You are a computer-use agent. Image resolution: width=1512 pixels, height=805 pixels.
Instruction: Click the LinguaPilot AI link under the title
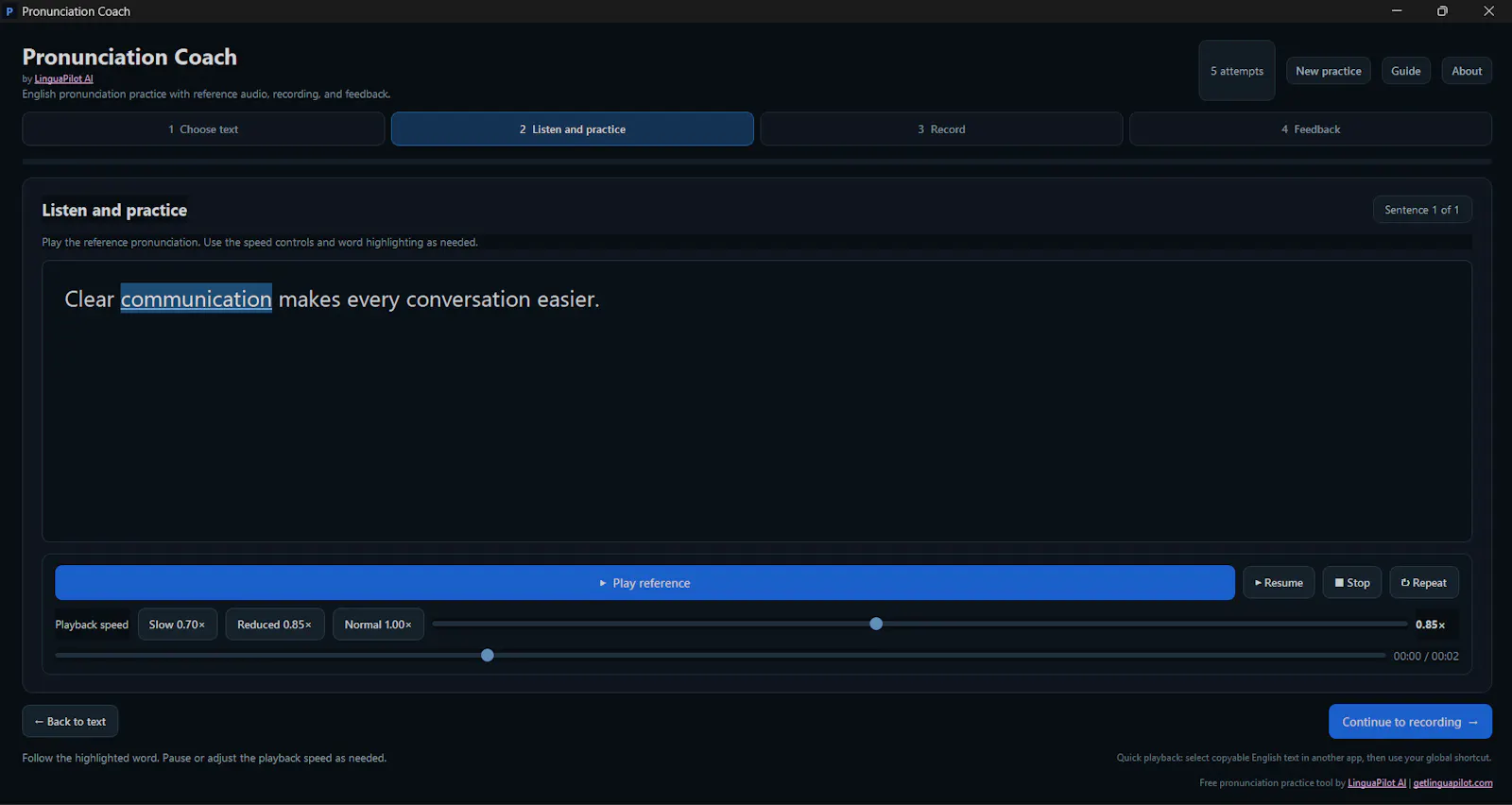64,79
